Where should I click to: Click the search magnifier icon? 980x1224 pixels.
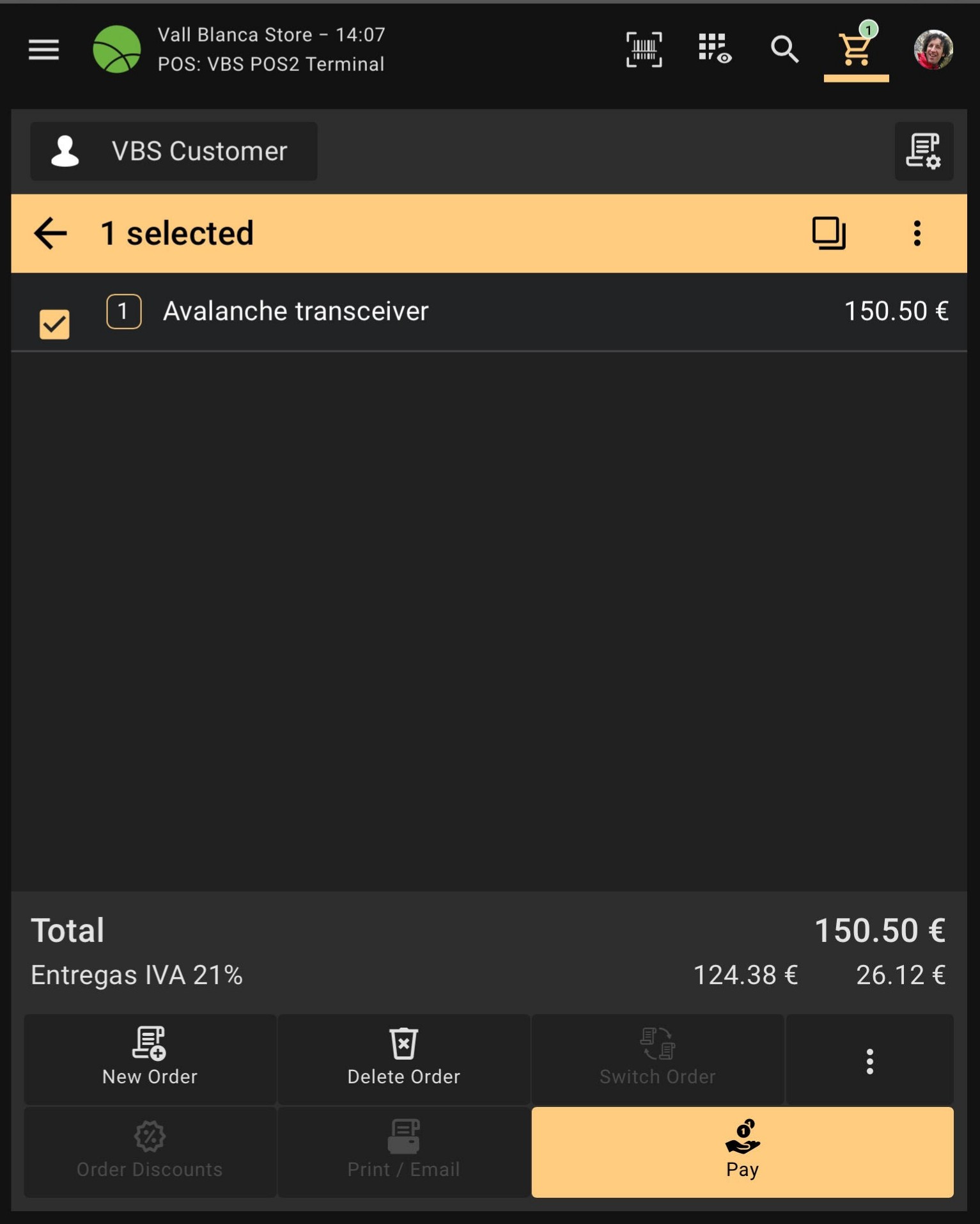(x=784, y=49)
